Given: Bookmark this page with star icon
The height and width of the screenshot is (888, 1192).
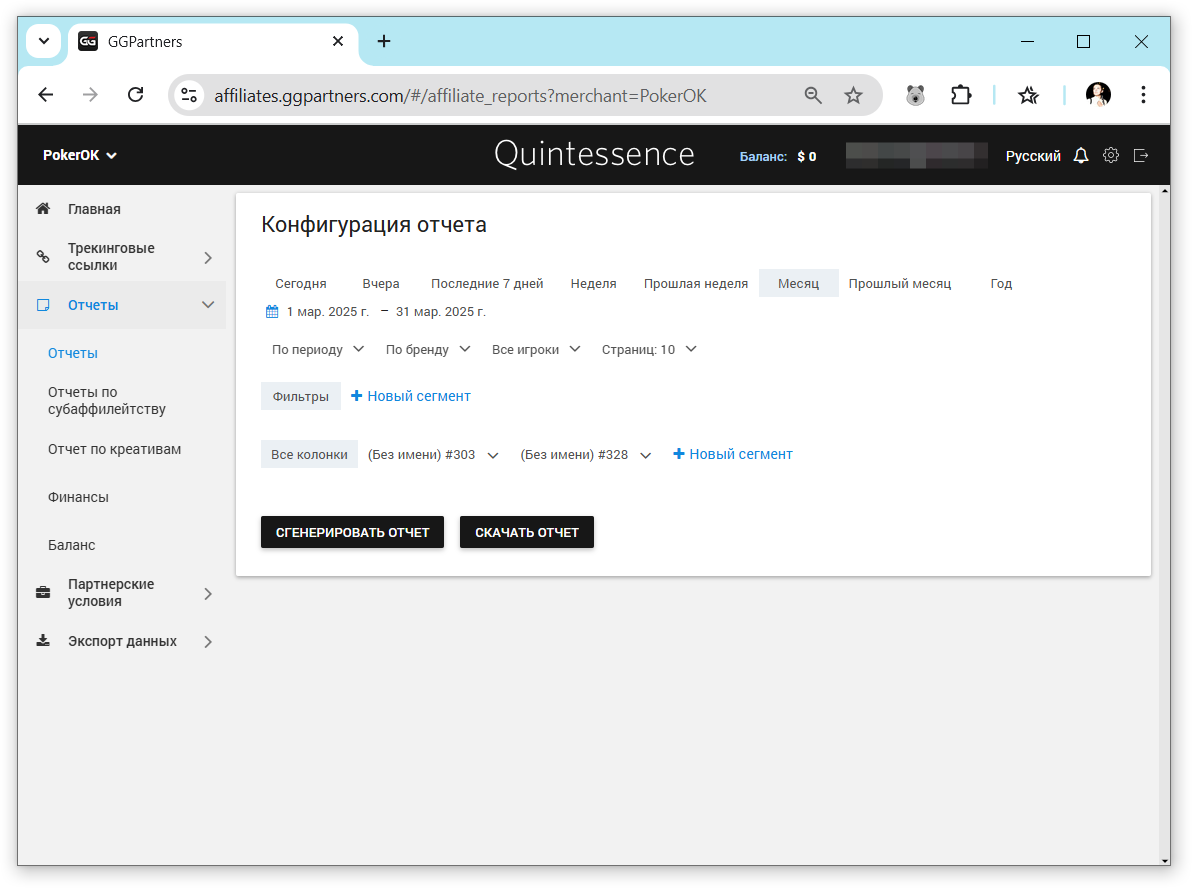Looking at the screenshot, I should pyautogui.click(x=854, y=95).
